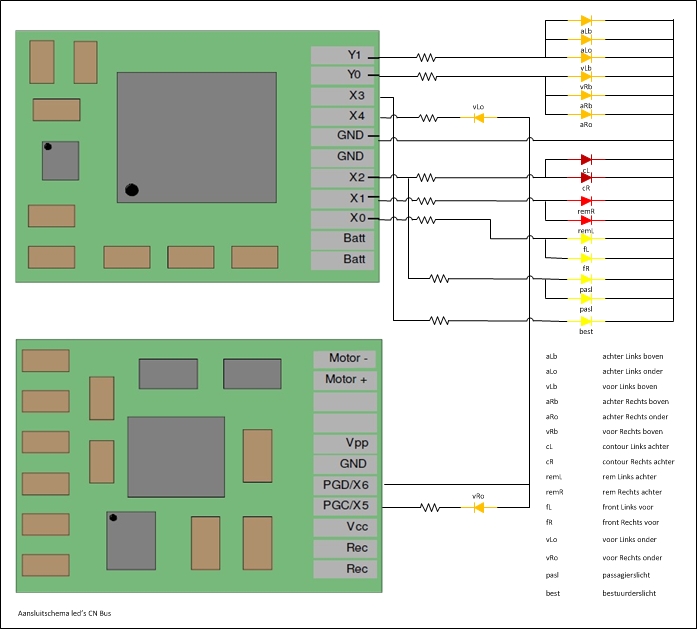Click the yellow fL LED symbol
This screenshot has width=697, height=629.
point(586,239)
